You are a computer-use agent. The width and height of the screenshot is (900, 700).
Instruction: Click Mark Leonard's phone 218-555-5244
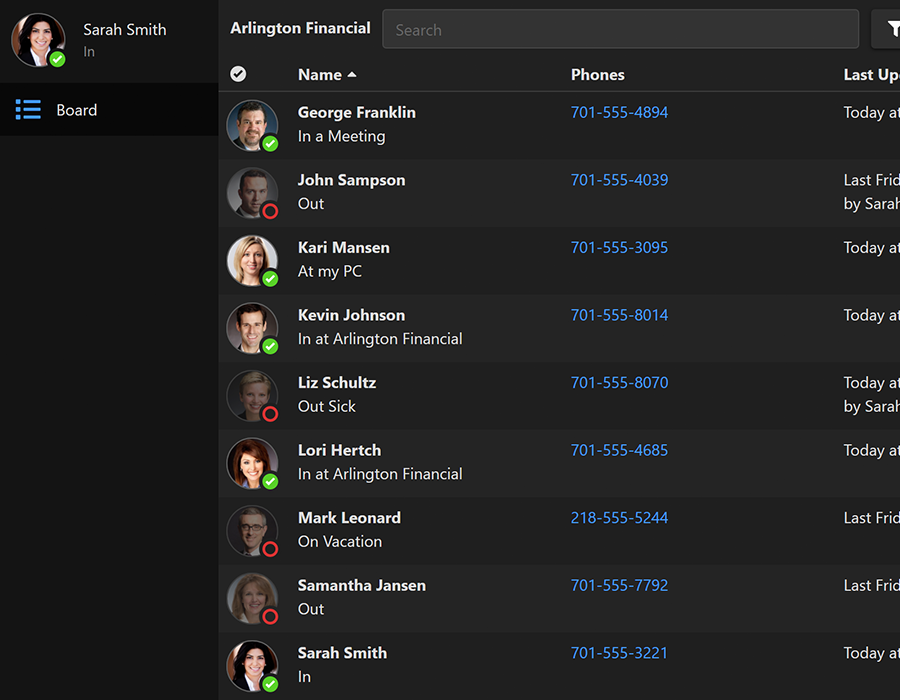pos(619,518)
